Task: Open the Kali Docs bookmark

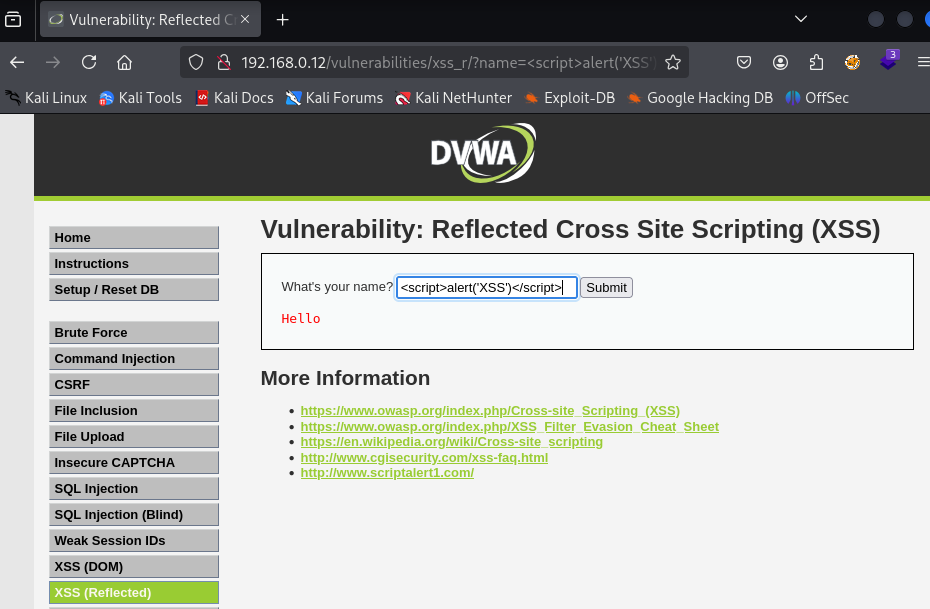Action: coord(235,98)
